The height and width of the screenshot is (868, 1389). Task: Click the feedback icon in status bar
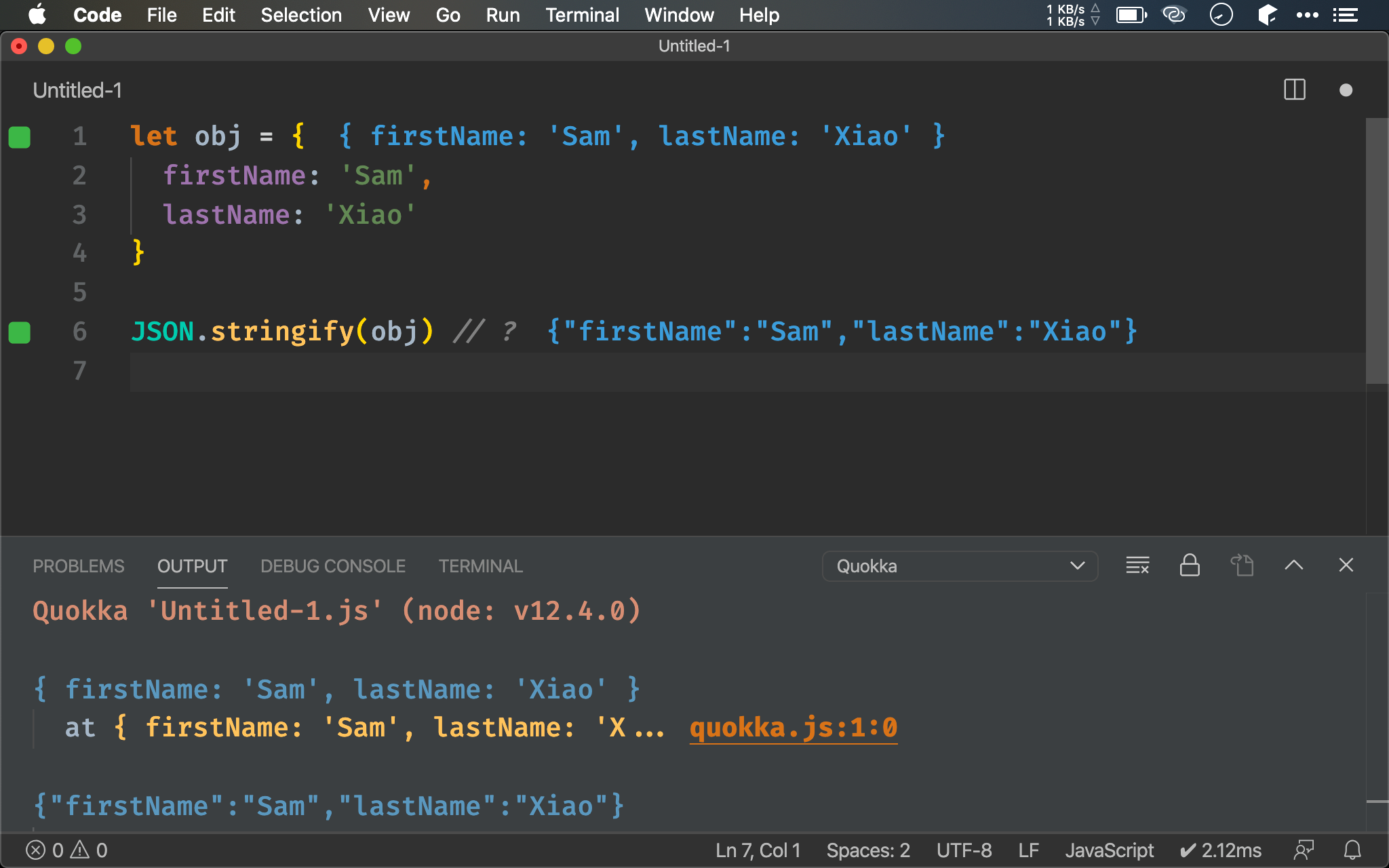(1304, 850)
